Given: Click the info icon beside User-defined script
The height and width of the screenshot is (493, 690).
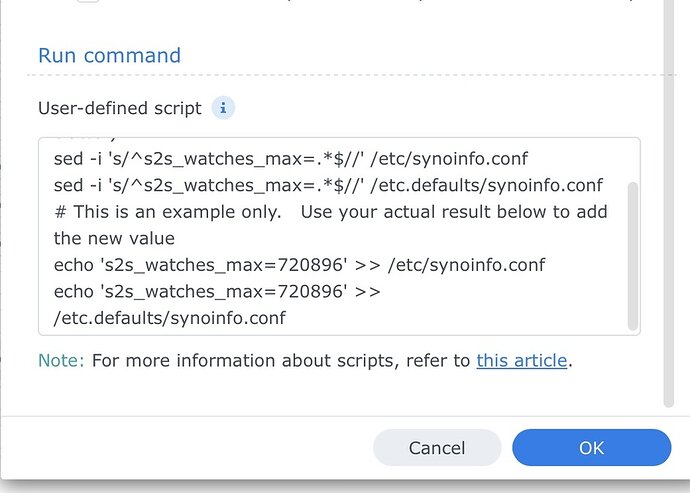Looking at the screenshot, I should tap(224, 108).
